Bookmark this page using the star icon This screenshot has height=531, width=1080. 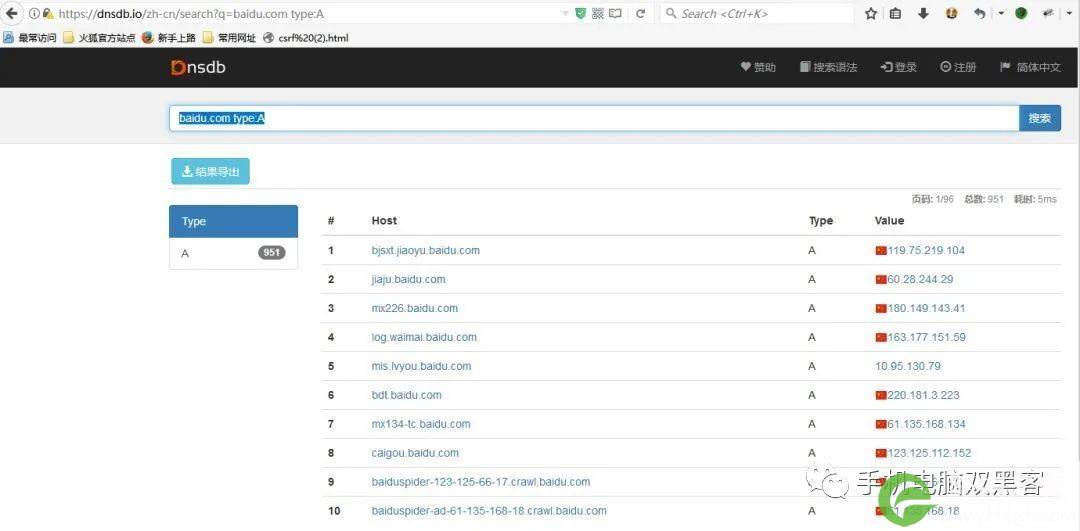pyautogui.click(x=870, y=14)
